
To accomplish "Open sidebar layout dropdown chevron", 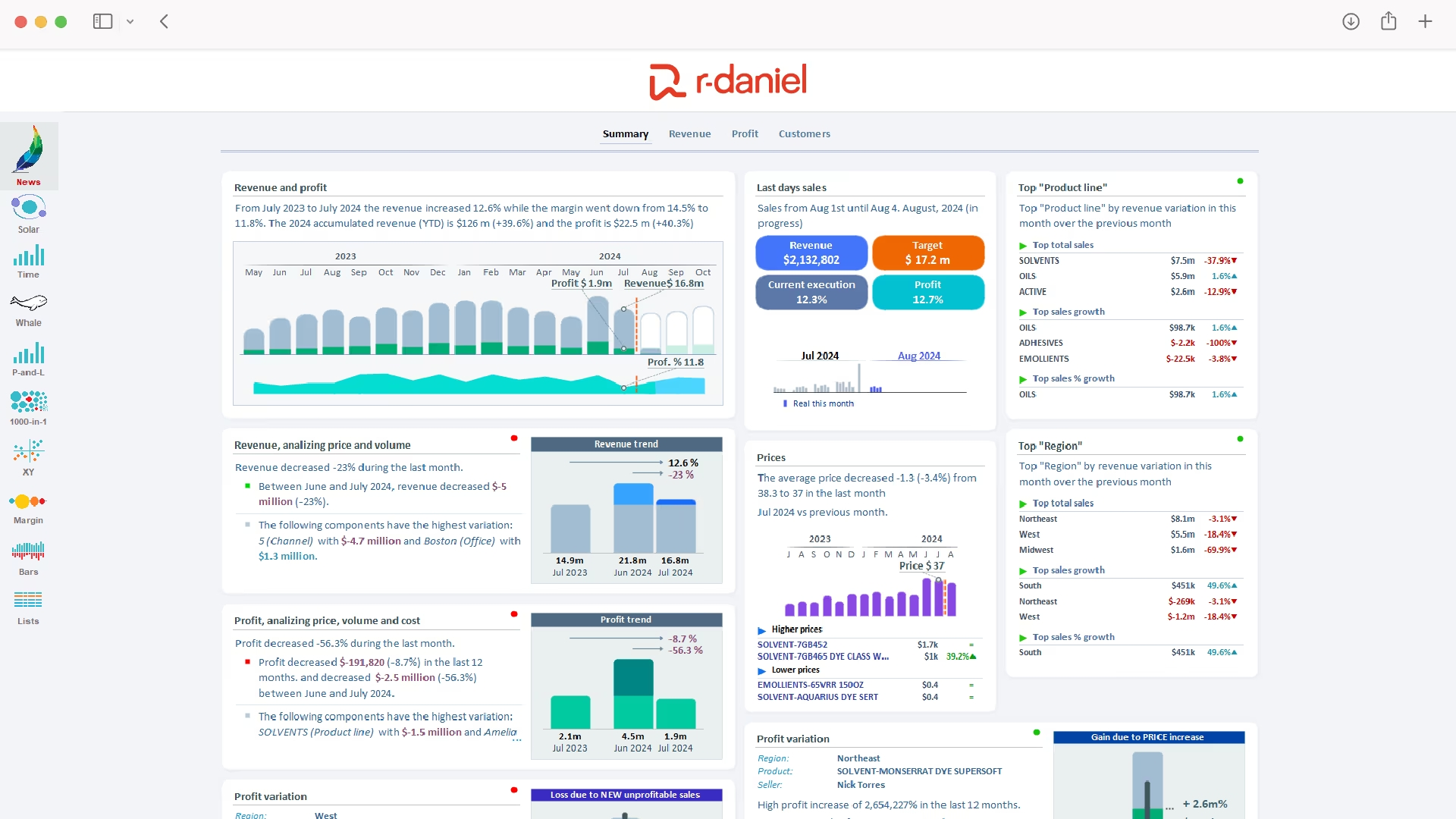I will (x=130, y=22).
